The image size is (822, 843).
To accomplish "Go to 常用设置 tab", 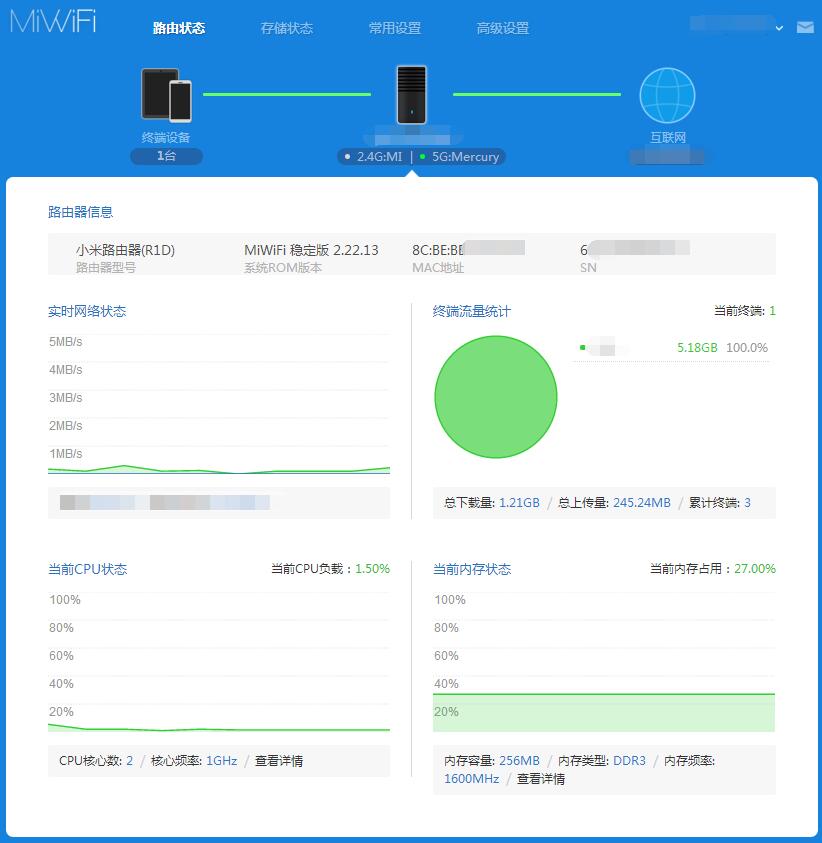I will 395,28.
